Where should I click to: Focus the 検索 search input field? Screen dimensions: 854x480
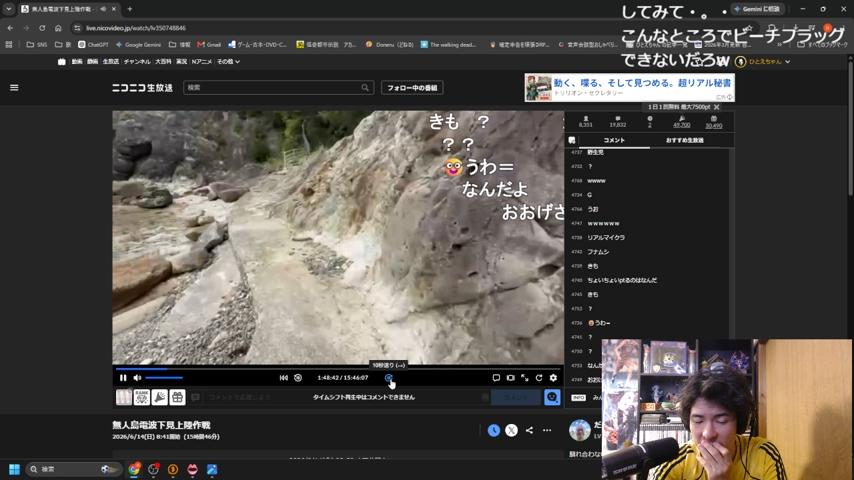coord(271,88)
